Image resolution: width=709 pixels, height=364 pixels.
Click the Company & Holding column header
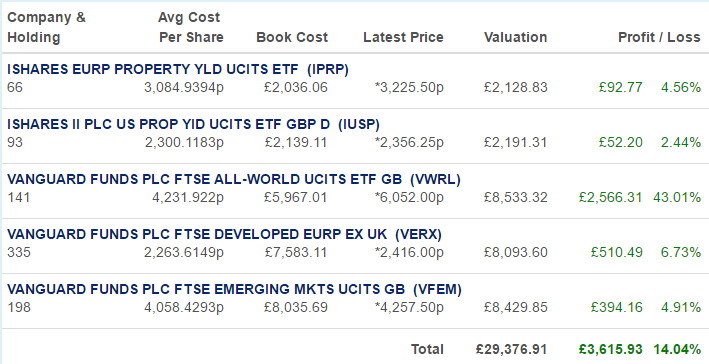(x=46, y=27)
